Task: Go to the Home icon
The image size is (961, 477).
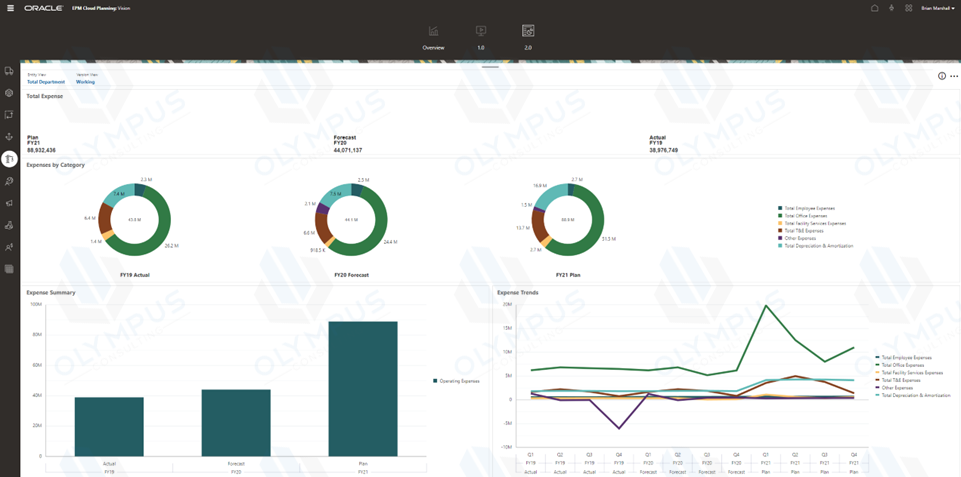Action: coord(875,9)
